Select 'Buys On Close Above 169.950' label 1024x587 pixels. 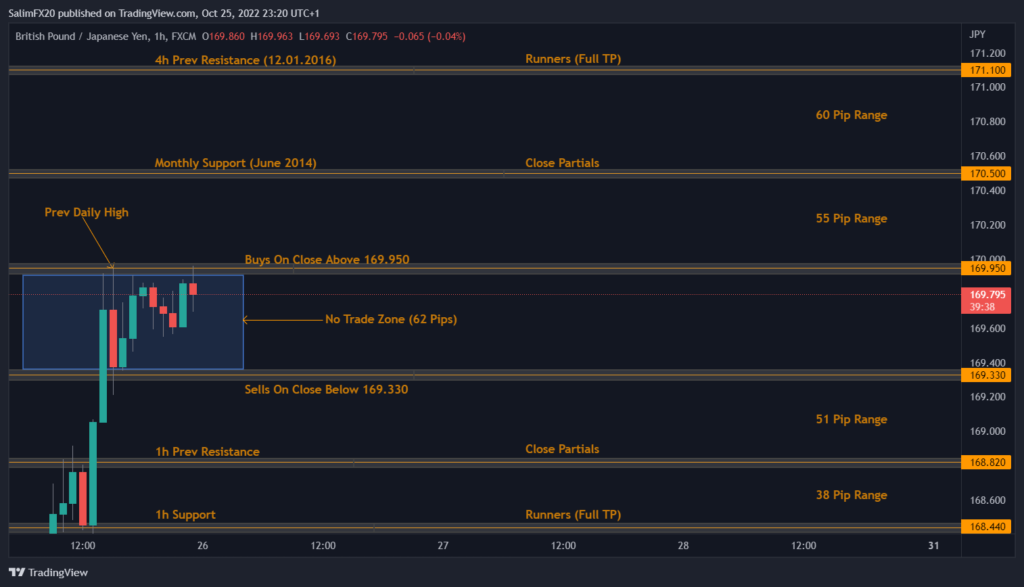327,260
